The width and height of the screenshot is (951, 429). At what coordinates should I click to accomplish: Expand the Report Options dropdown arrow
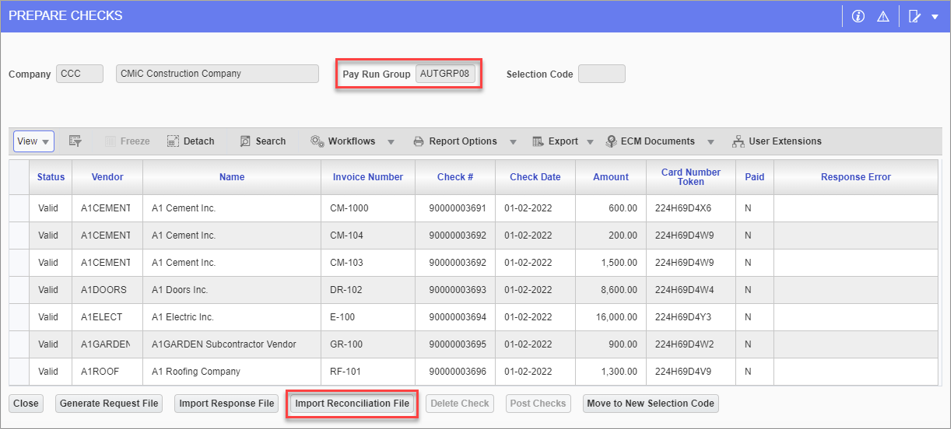(512, 142)
